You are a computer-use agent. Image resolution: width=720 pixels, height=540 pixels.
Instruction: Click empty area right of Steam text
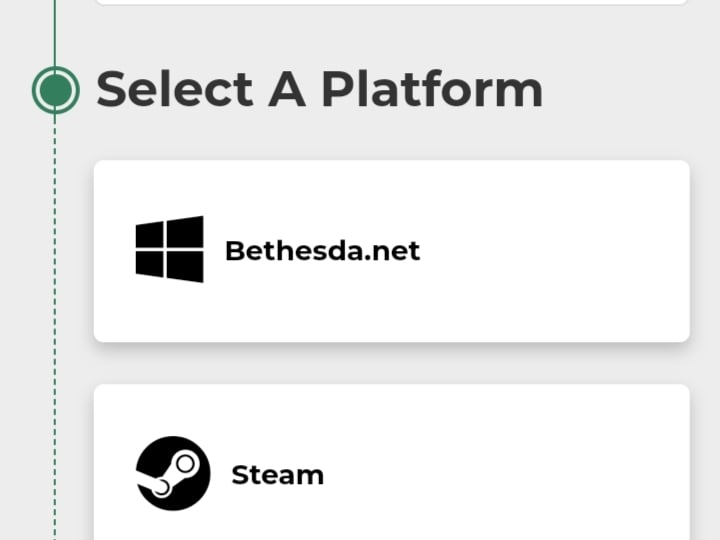pos(505,475)
